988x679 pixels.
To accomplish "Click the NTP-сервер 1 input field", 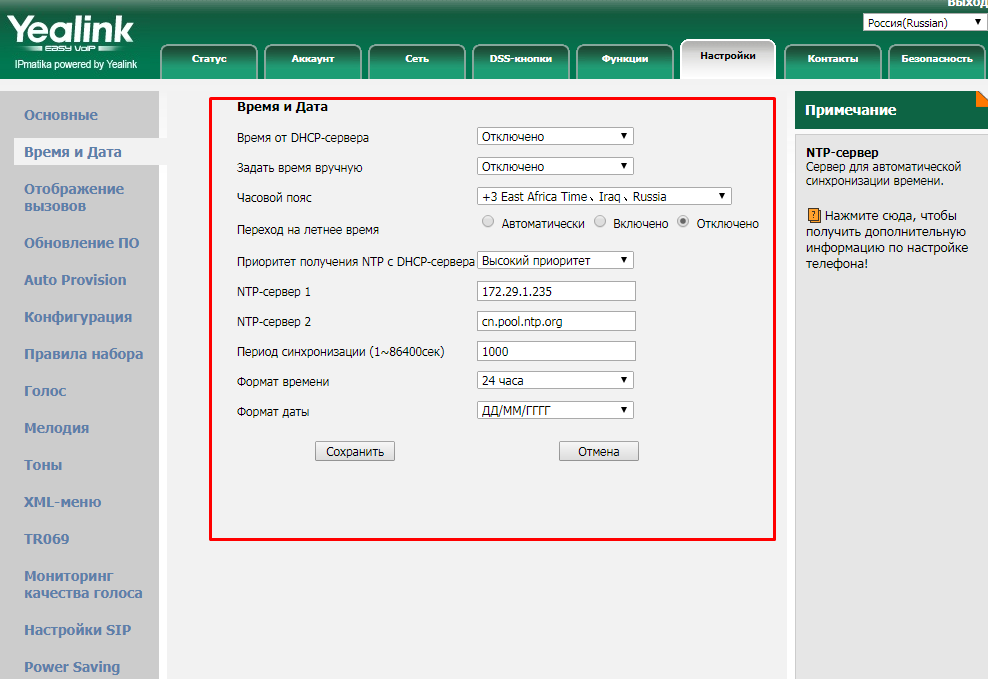I will (556, 291).
